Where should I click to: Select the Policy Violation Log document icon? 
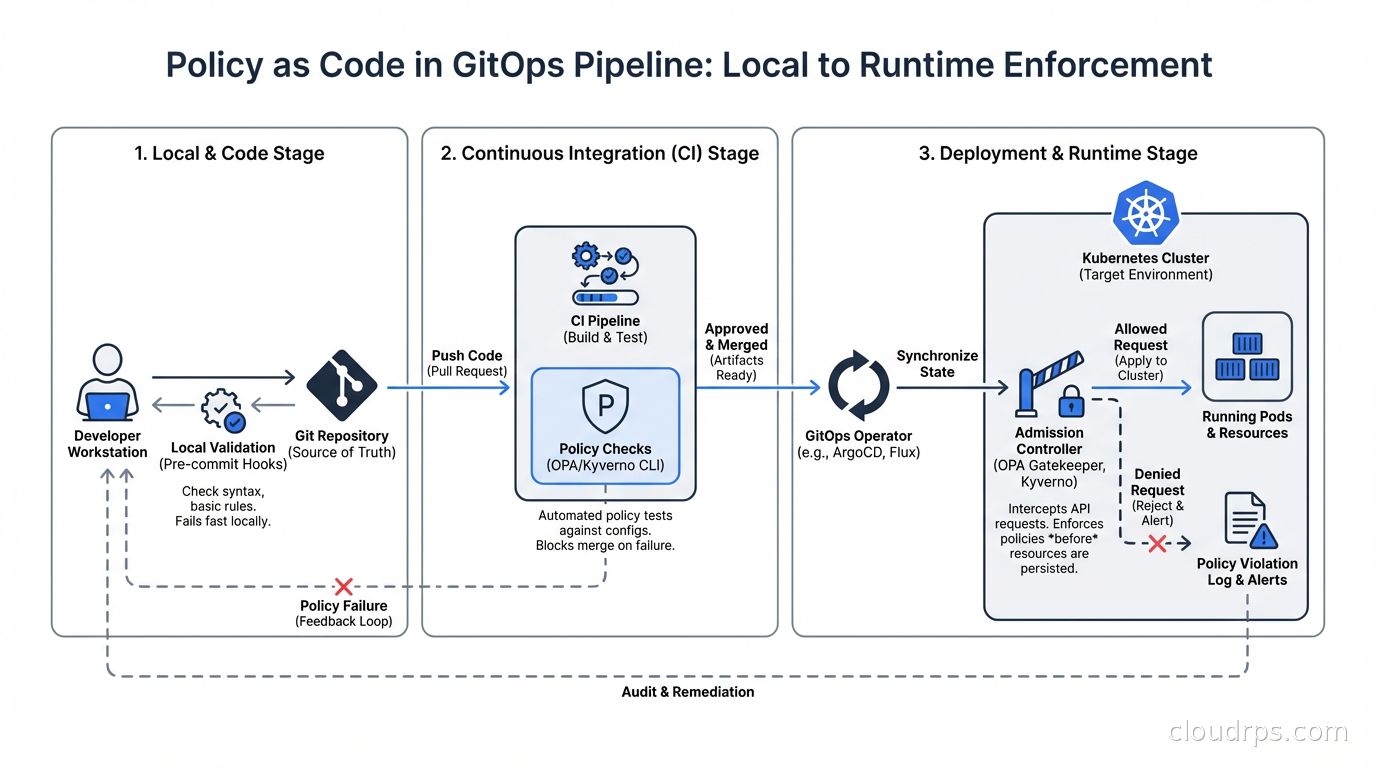1247,520
